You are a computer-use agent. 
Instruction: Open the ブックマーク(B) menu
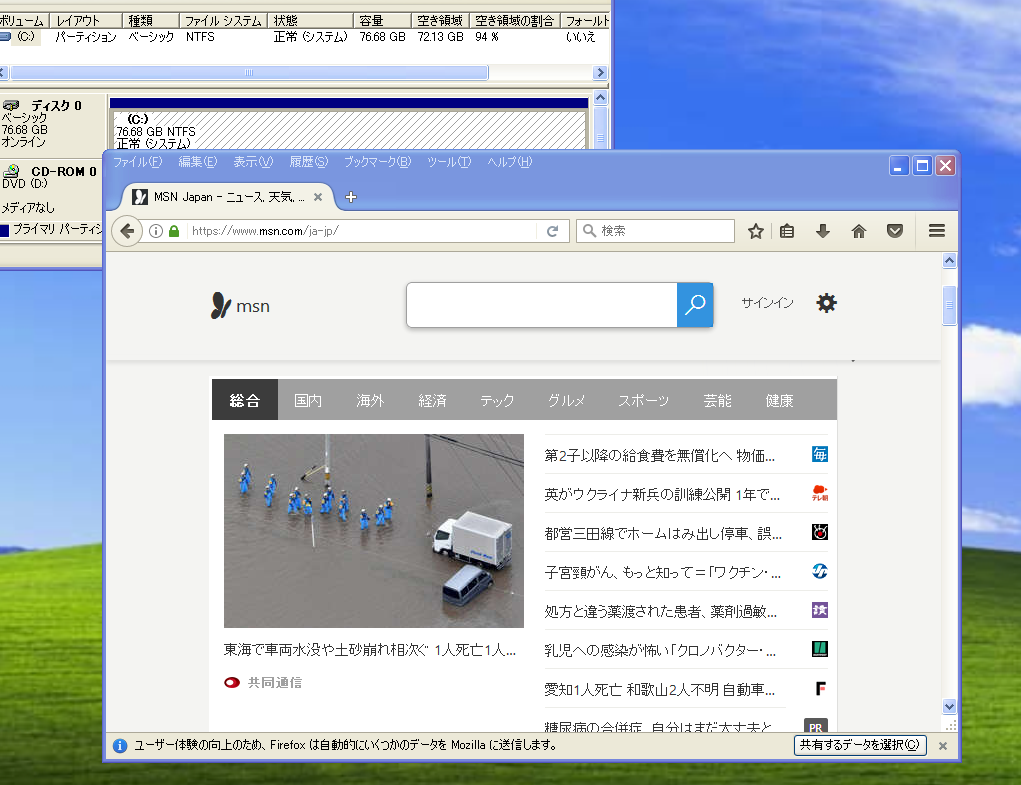(x=378, y=161)
